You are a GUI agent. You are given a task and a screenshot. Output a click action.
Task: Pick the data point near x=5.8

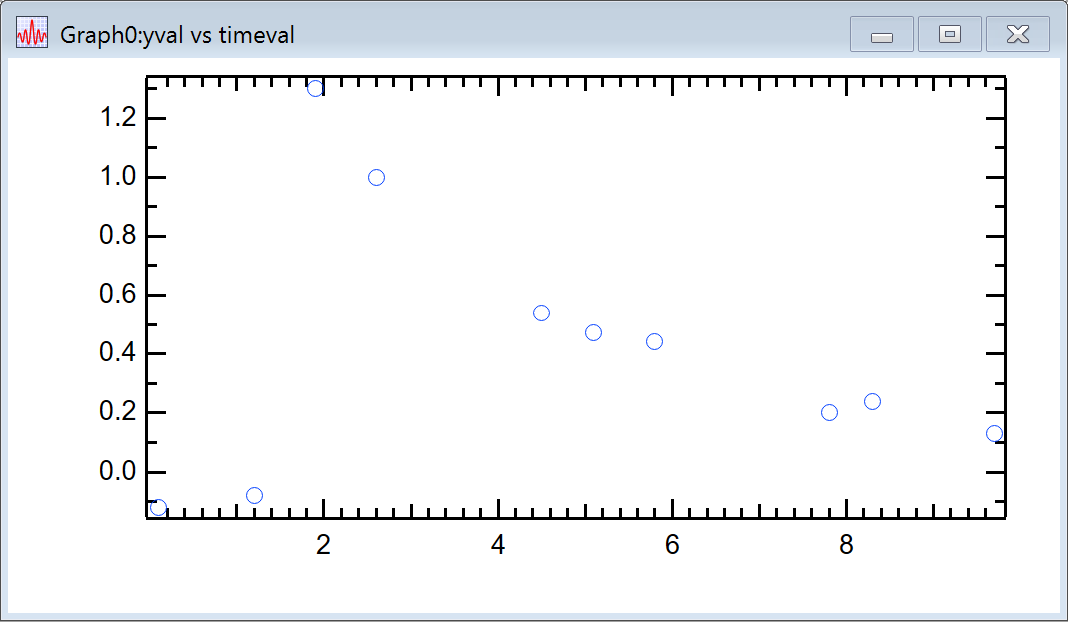pos(654,341)
